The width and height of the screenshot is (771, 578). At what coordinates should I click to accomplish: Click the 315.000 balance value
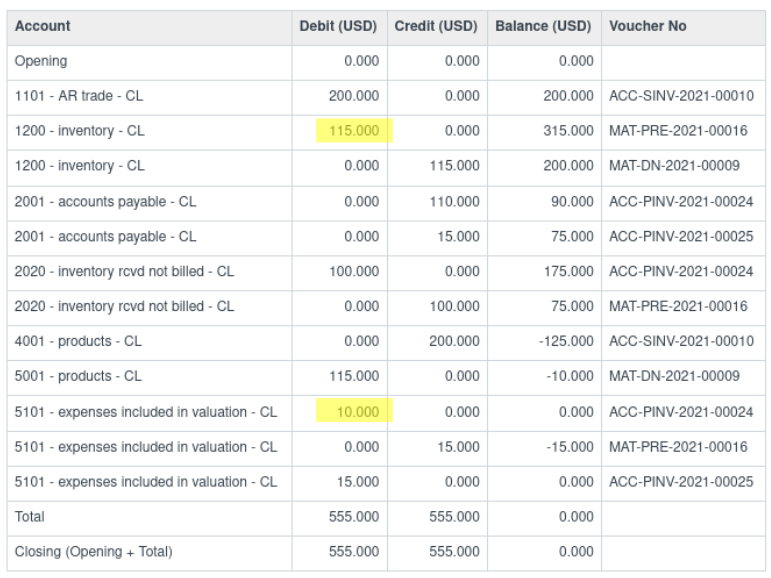click(568, 131)
